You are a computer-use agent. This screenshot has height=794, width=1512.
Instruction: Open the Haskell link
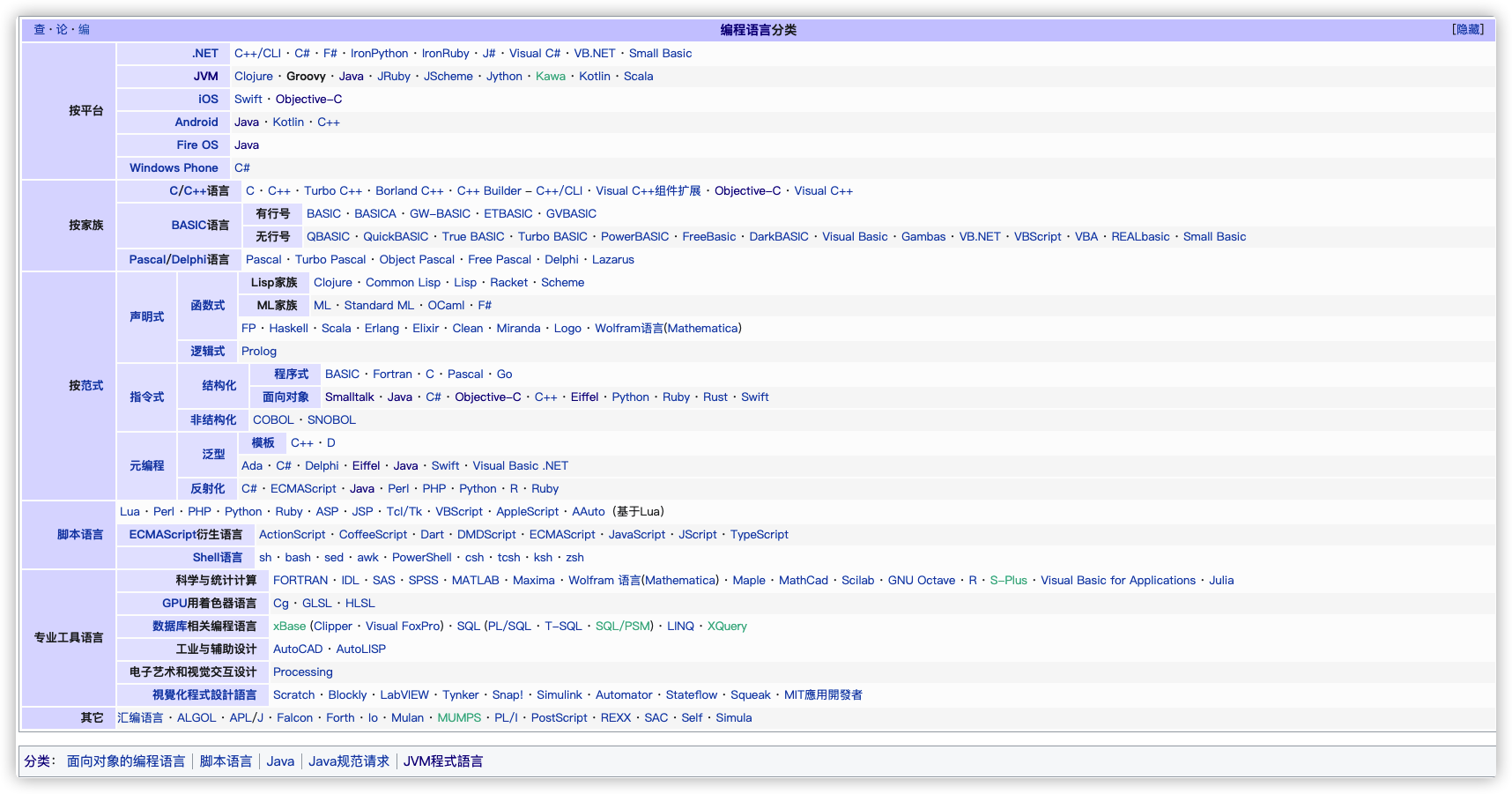289,328
